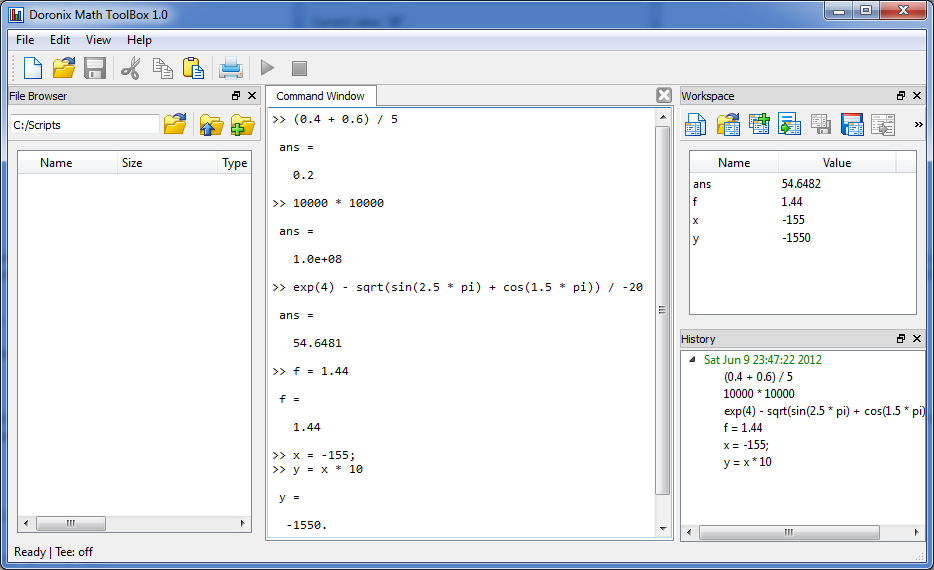Click File Browser scroll right arrow

click(x=242, y=524)
